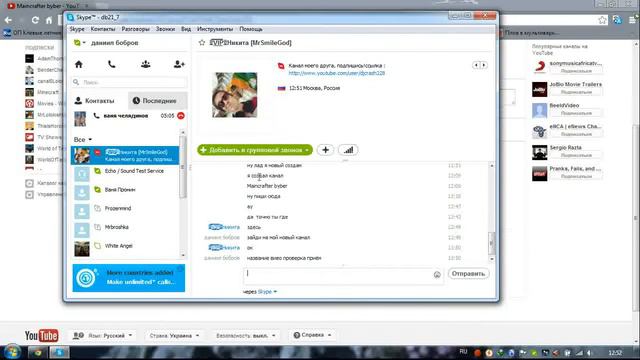The width and height of the screenshot is (640, 360).
Task: Toggle the favorite star for Никита
Action: (202, 42)
